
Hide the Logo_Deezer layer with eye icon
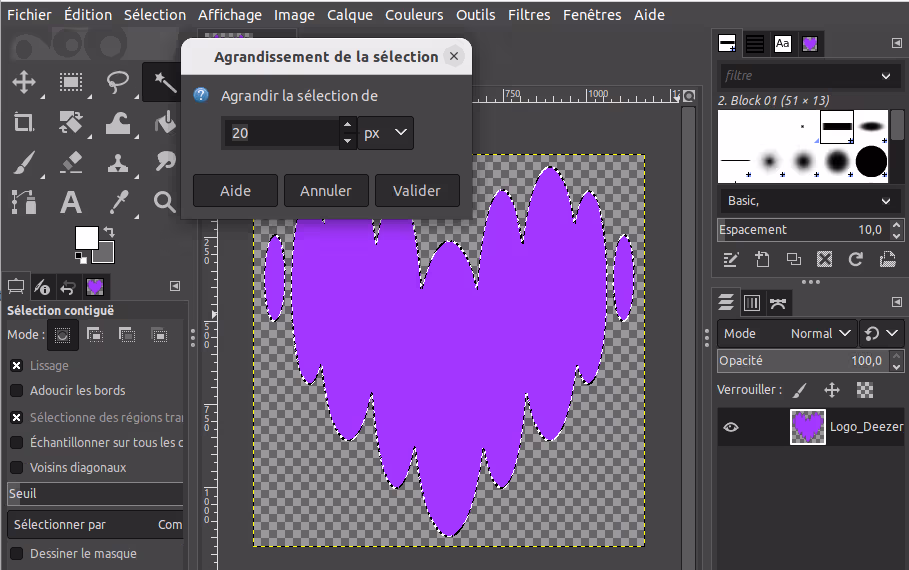click(x=732, y=427)
